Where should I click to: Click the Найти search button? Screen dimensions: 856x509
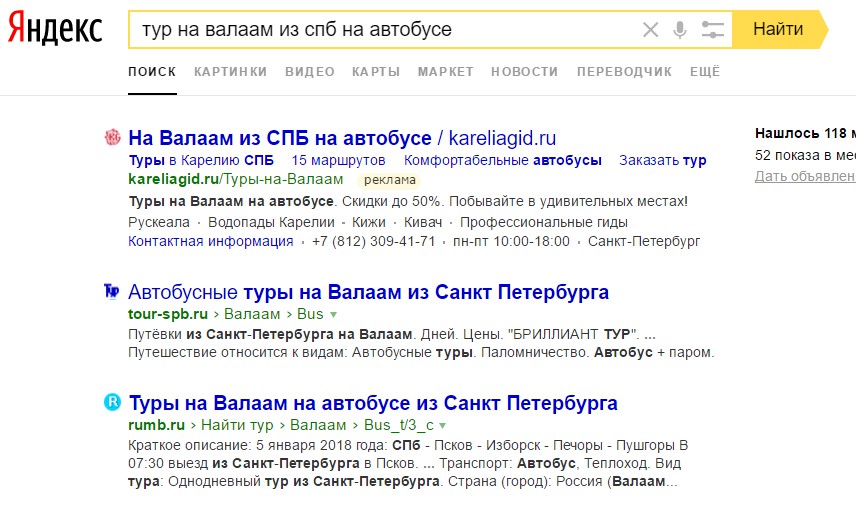779,29
